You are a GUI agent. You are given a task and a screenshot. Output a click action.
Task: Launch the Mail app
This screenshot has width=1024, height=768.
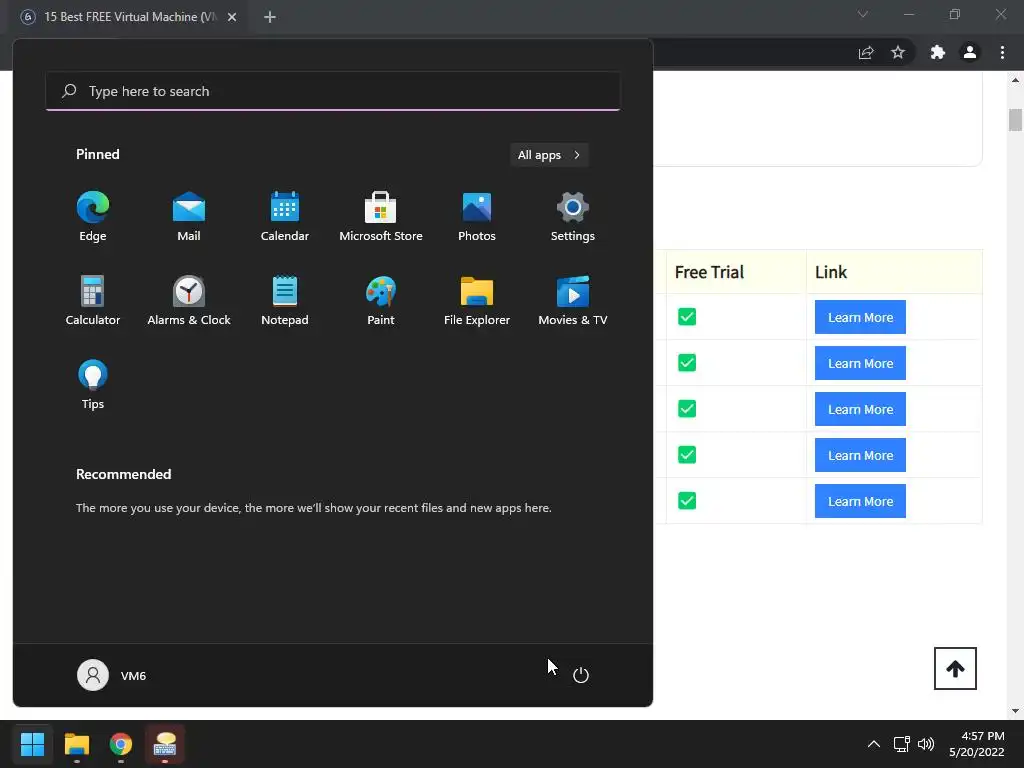(189, 217)
